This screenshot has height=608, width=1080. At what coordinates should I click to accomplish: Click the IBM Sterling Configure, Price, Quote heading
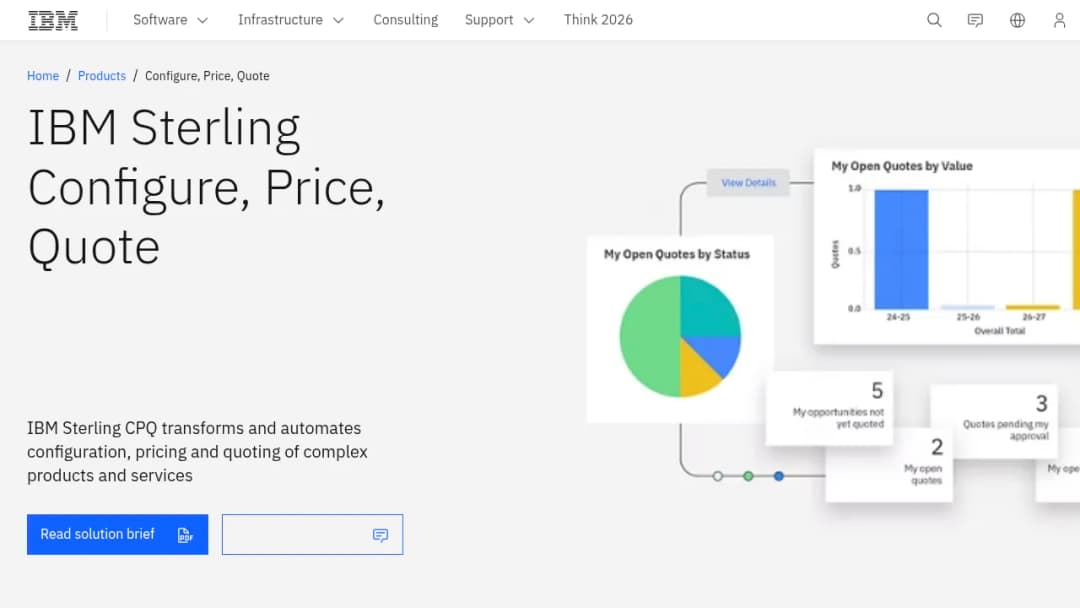pyautogui.click(x=206, y=187)
